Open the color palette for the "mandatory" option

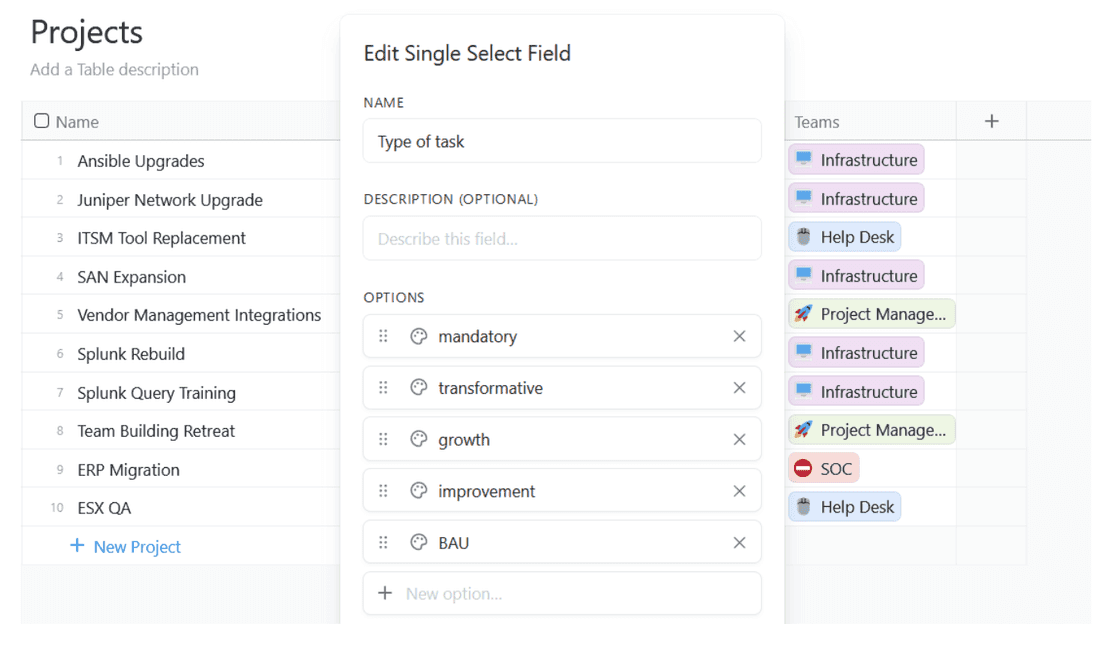418,337
